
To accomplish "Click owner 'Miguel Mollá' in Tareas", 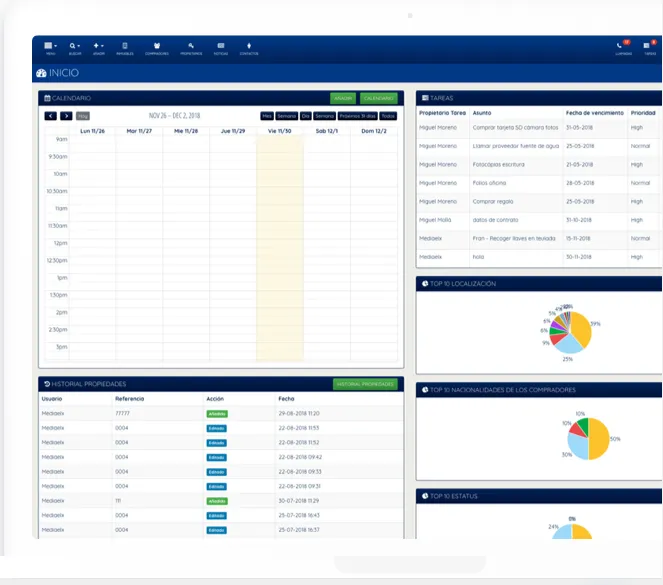I will (435, 220).
